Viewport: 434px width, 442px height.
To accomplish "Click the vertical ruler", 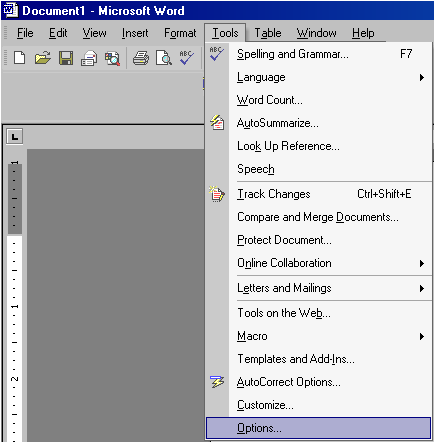I will tap(14, 302).
